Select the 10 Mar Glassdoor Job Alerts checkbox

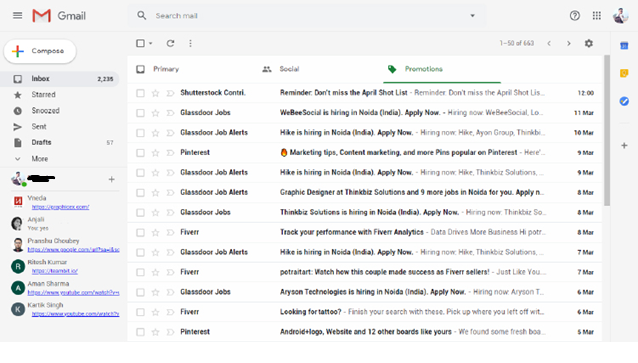[140, 133]
